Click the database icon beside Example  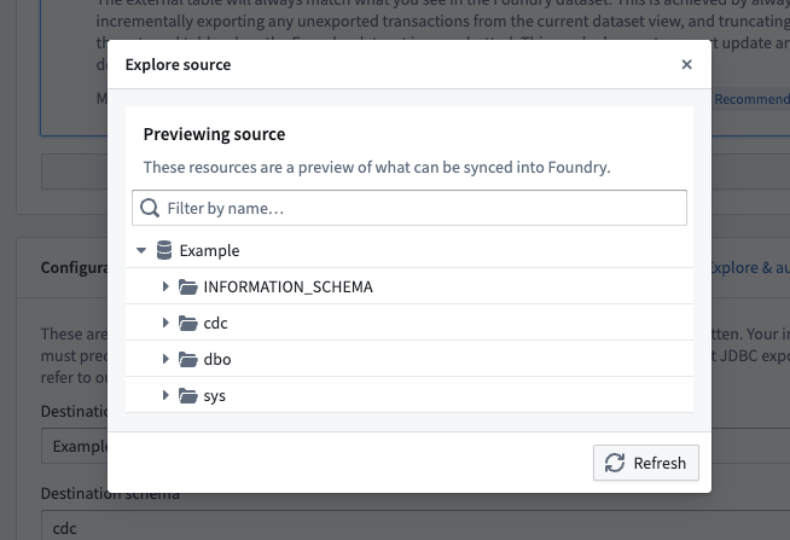164,250
